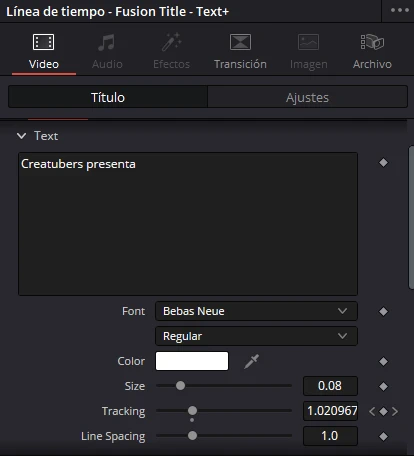Open the Archivo tab
The width and height of the screenshot is (414, 456).
[372, 51]
